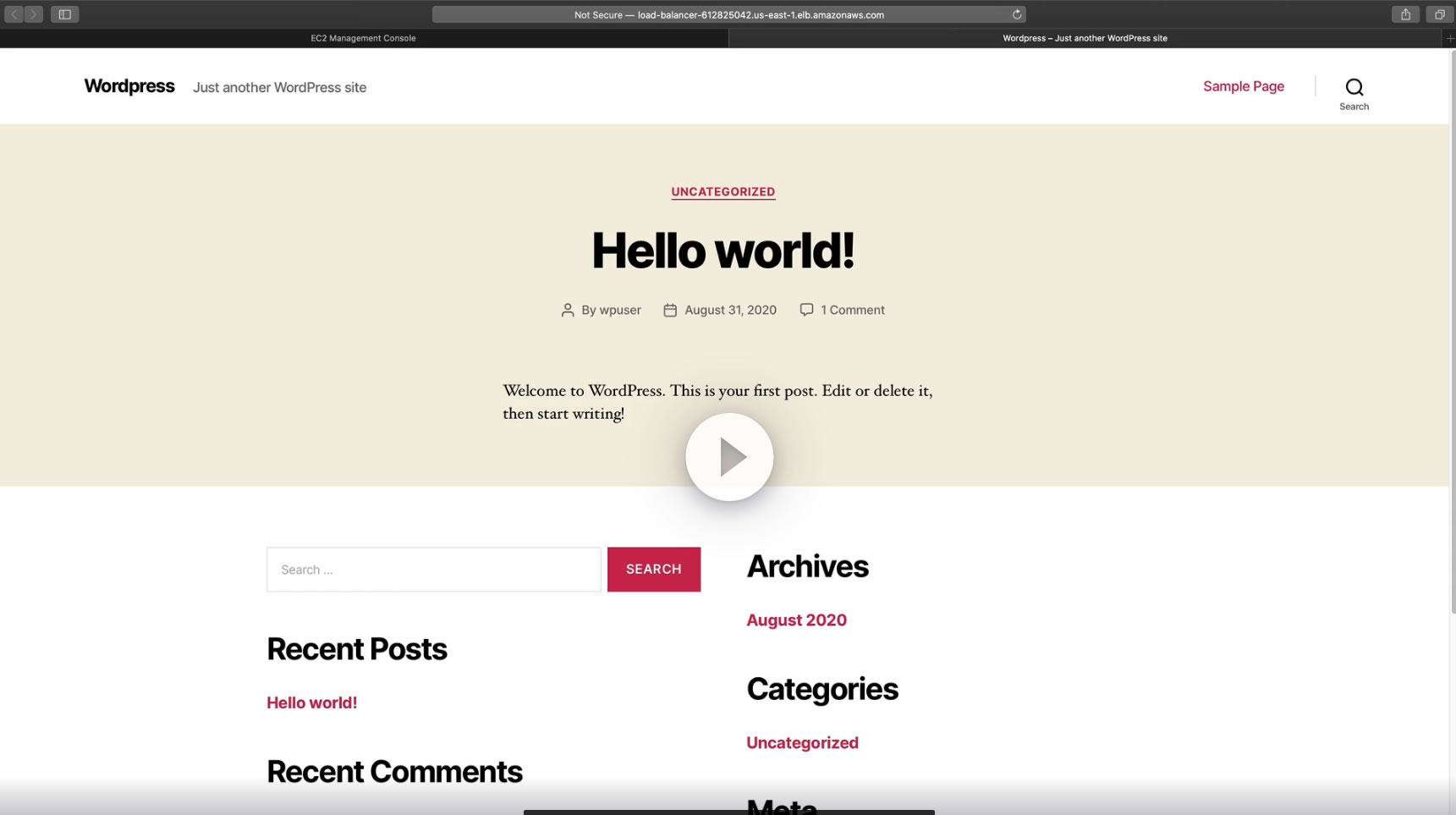Open the Uncategorized link under Categories
Screen dimensions: 1456x815
coord(803,743)
